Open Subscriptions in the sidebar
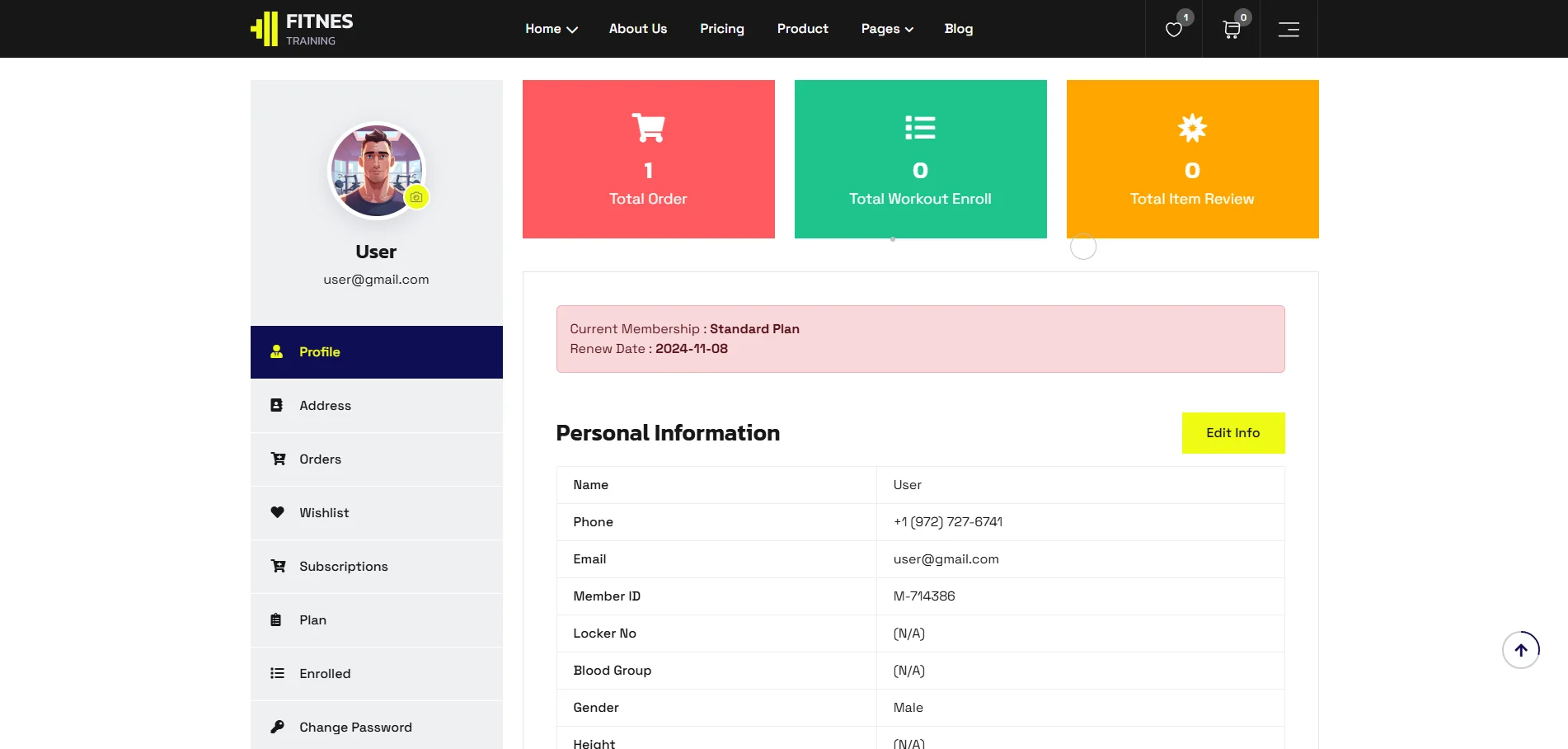The width and height of the screenshot is (1568, 749). pyautogui.click(x=343, y=567)
